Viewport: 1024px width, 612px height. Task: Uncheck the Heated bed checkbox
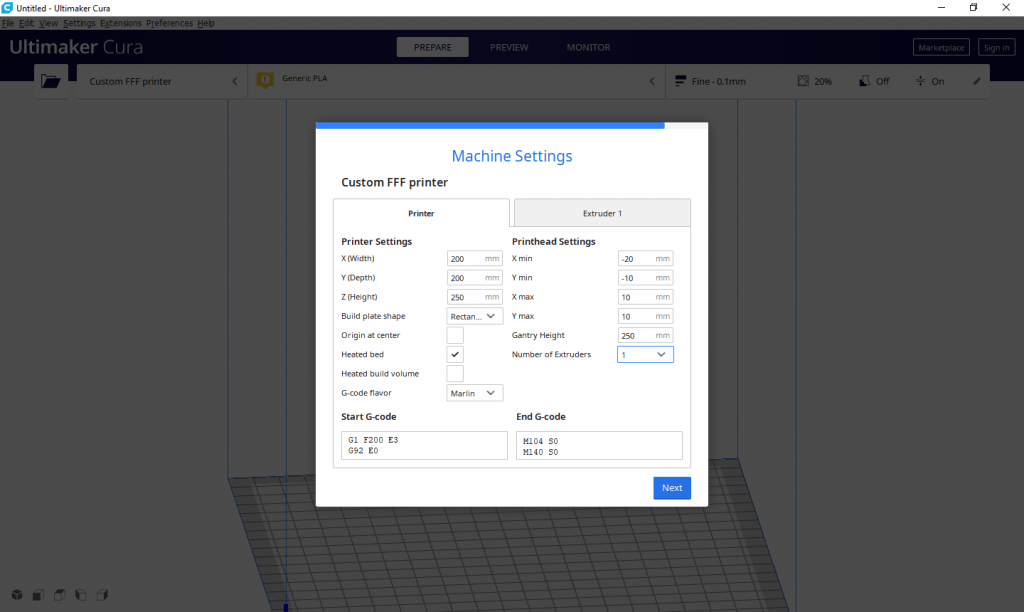click(455, 355)
